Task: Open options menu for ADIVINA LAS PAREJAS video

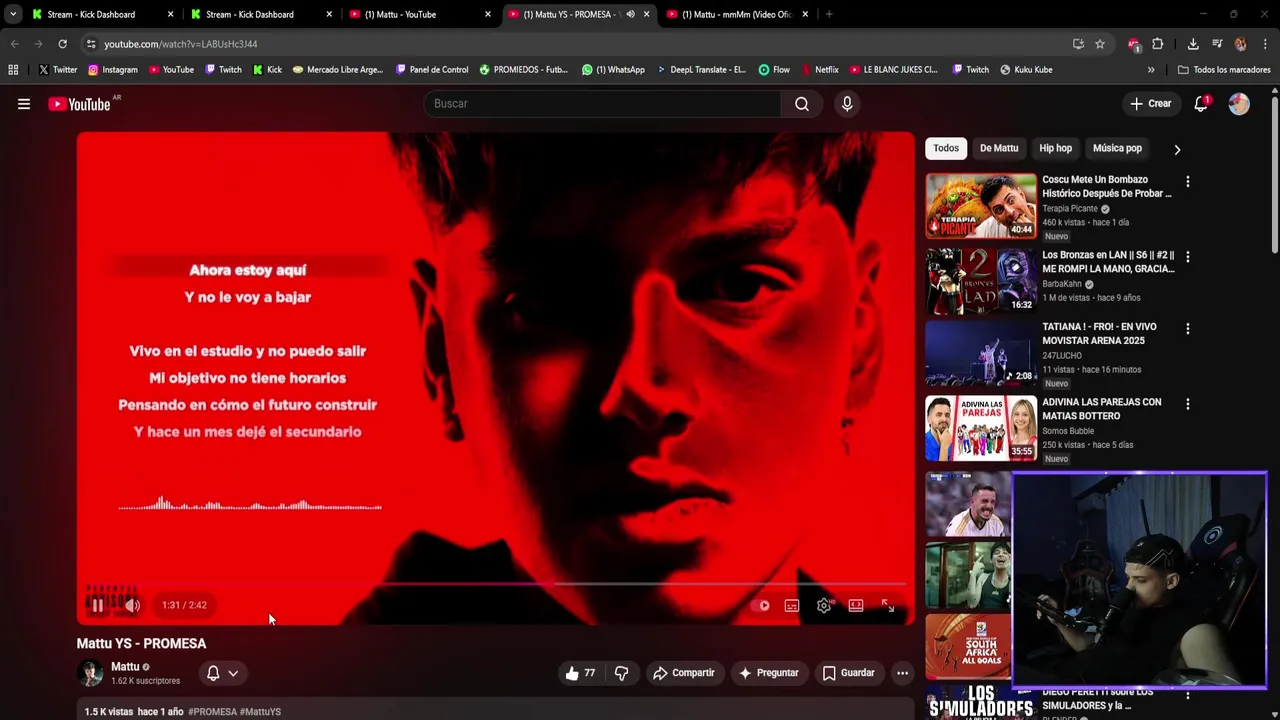Action: [1187, 404]
